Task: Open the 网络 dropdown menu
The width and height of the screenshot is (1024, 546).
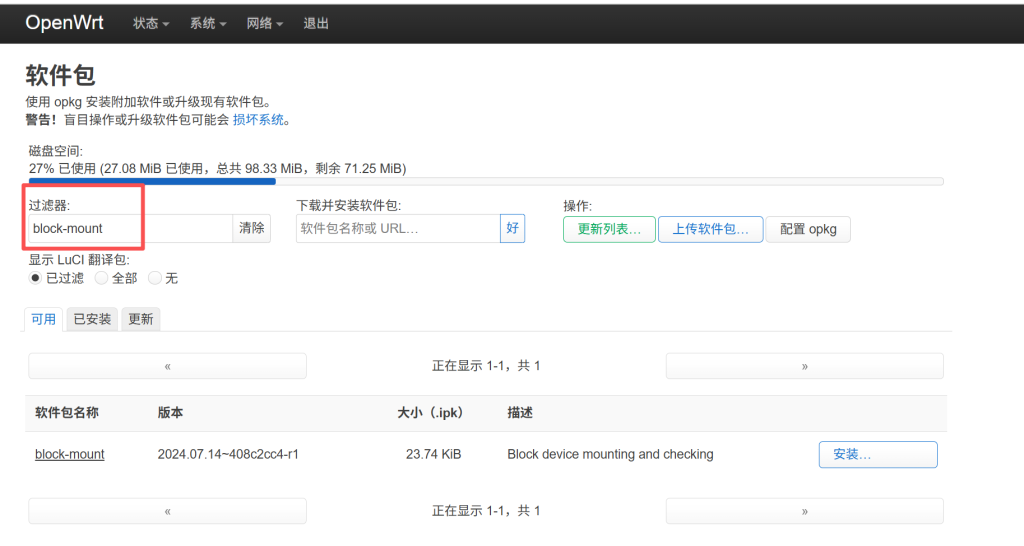Action: [x=265, y=23]
